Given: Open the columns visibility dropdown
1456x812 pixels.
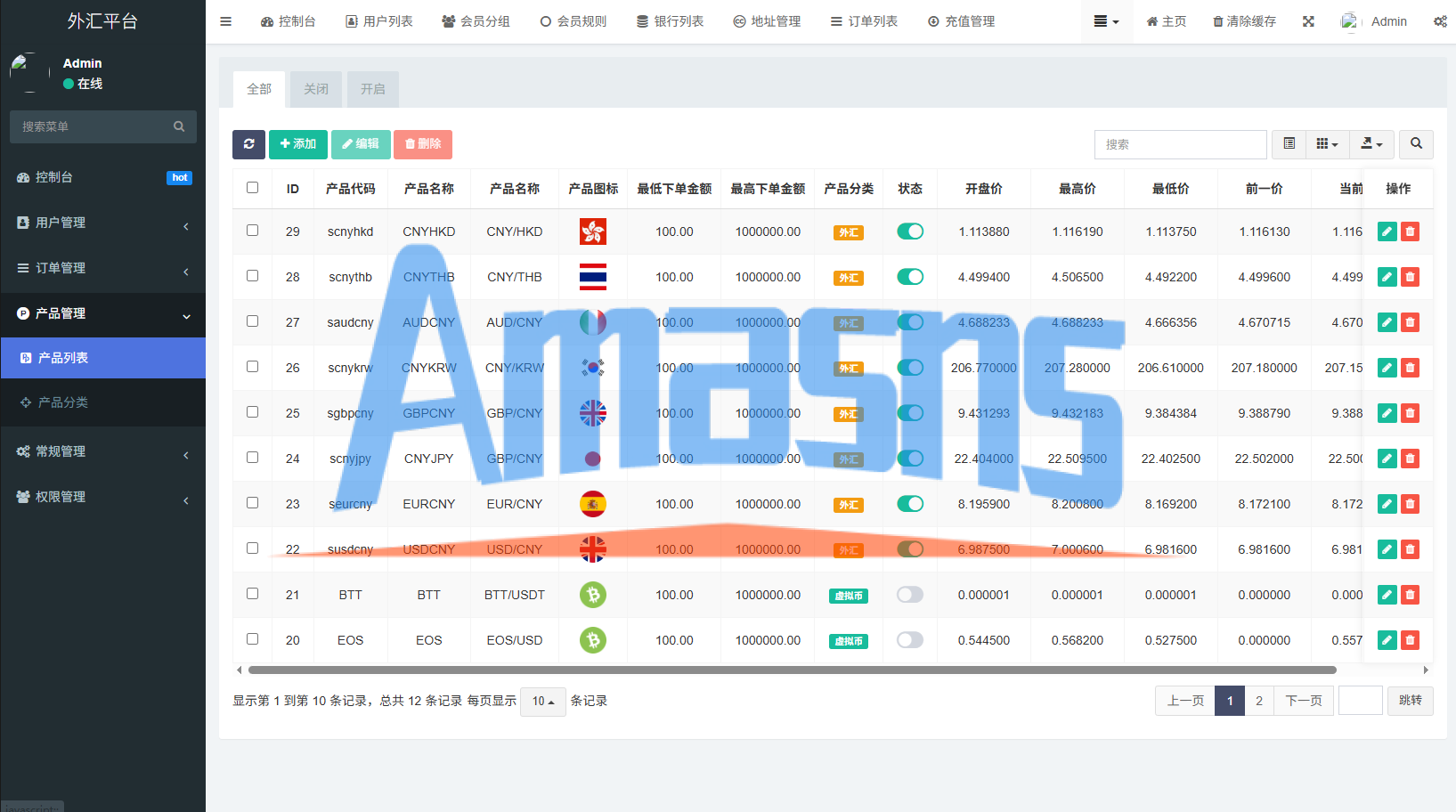Looking at the screenshot, I should pyautogui.click(x=1327, y=144).
